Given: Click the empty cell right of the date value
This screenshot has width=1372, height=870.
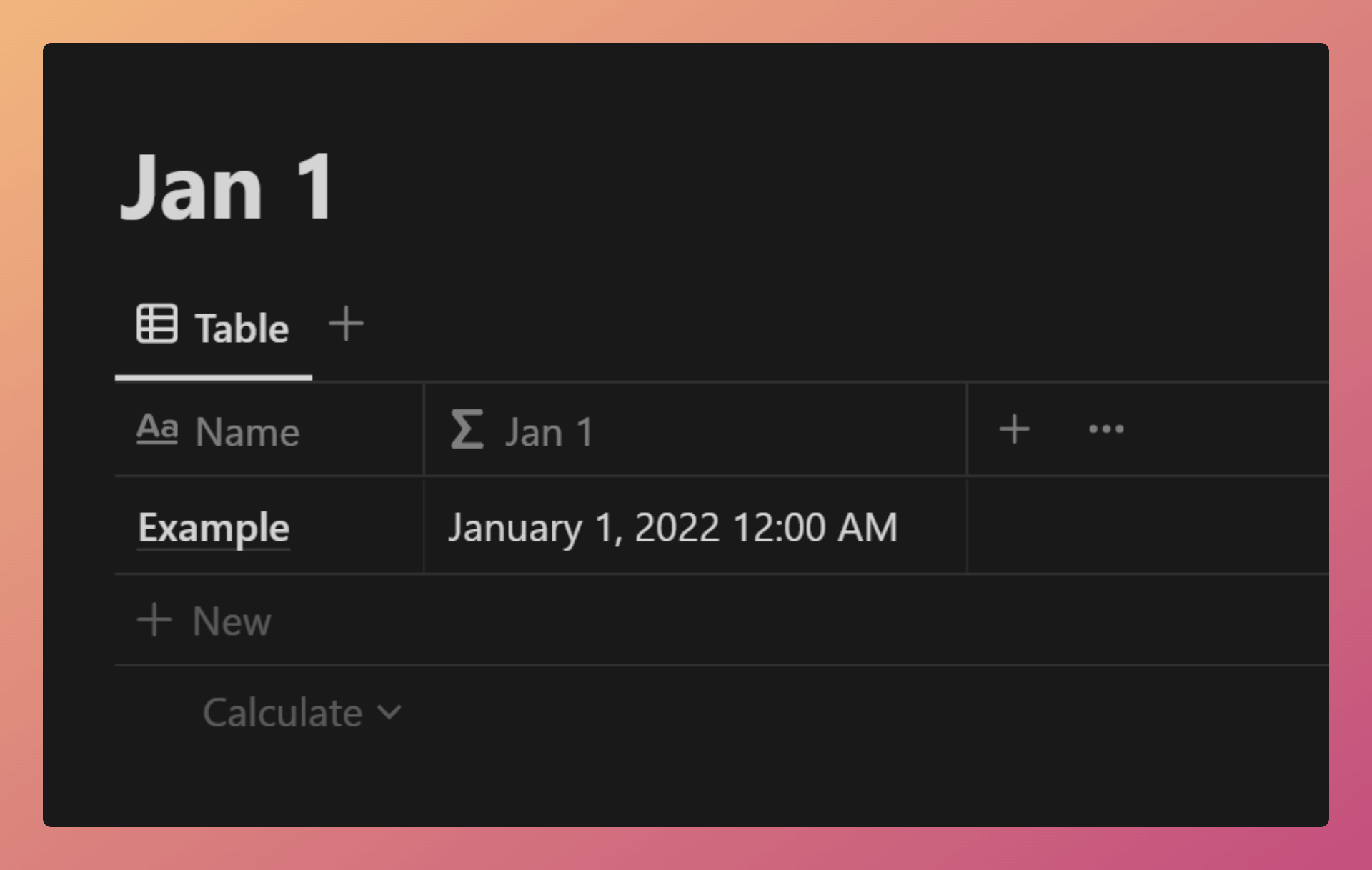Looking at the screenshot, I should point(1148,526).
